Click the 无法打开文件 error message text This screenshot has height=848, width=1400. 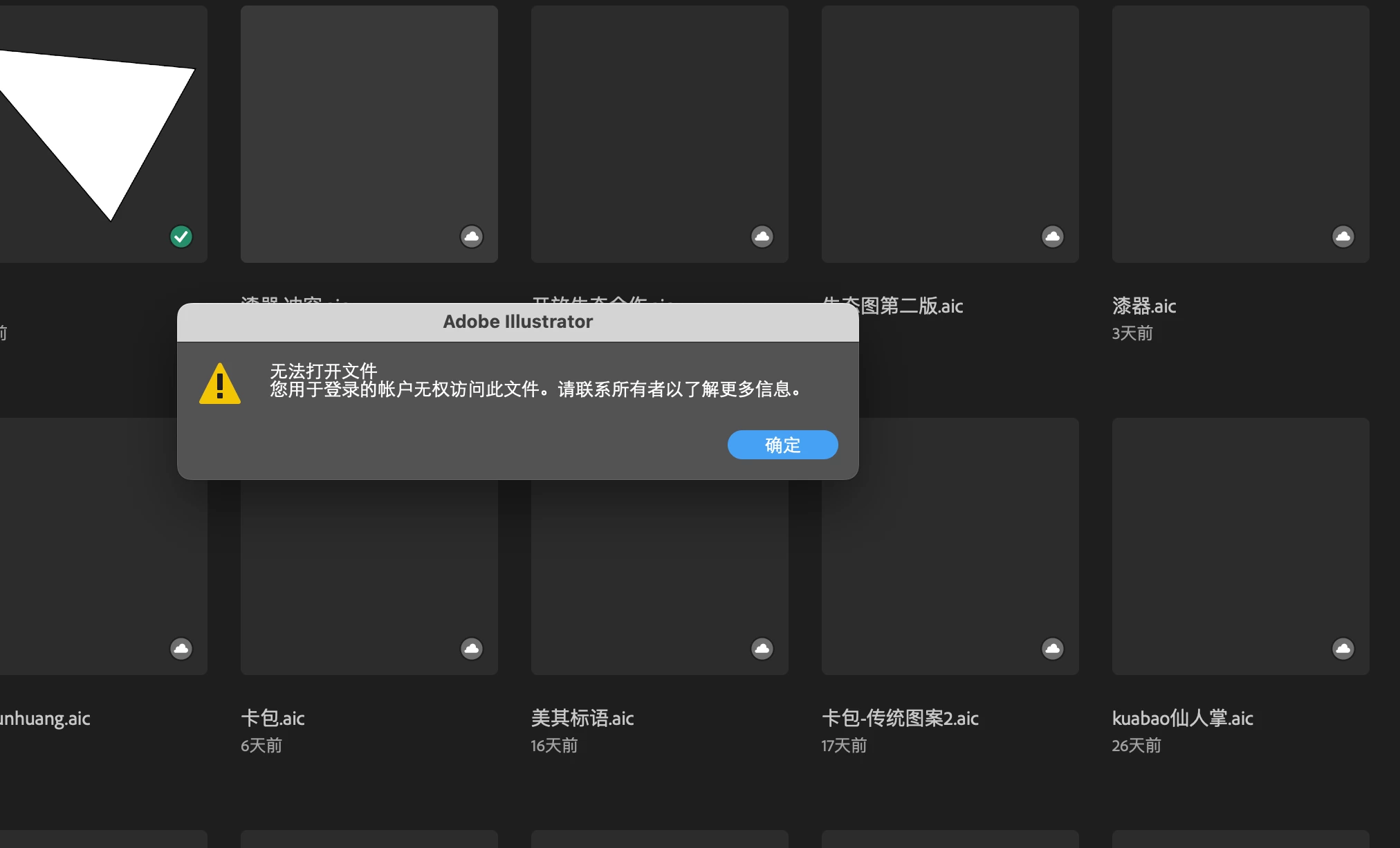(324, 371)
